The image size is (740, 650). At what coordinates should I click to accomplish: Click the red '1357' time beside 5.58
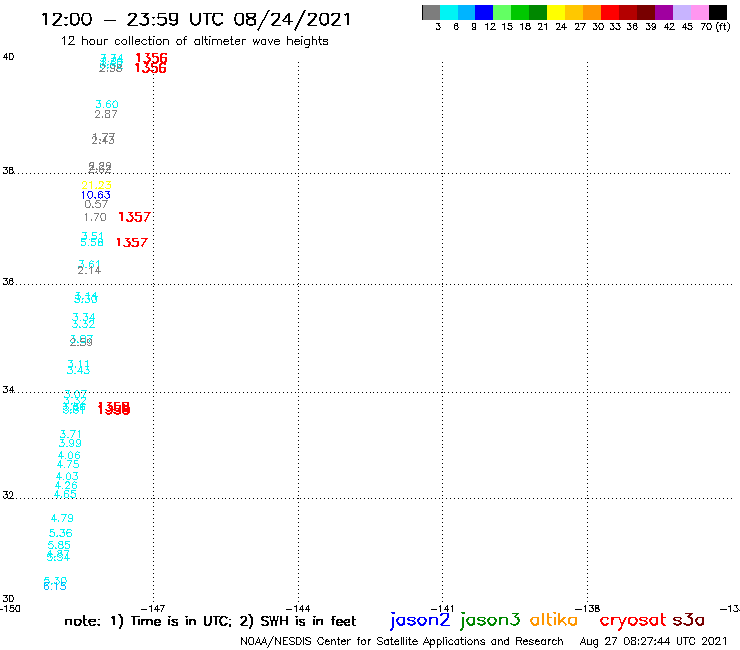(x=132, y=243)
